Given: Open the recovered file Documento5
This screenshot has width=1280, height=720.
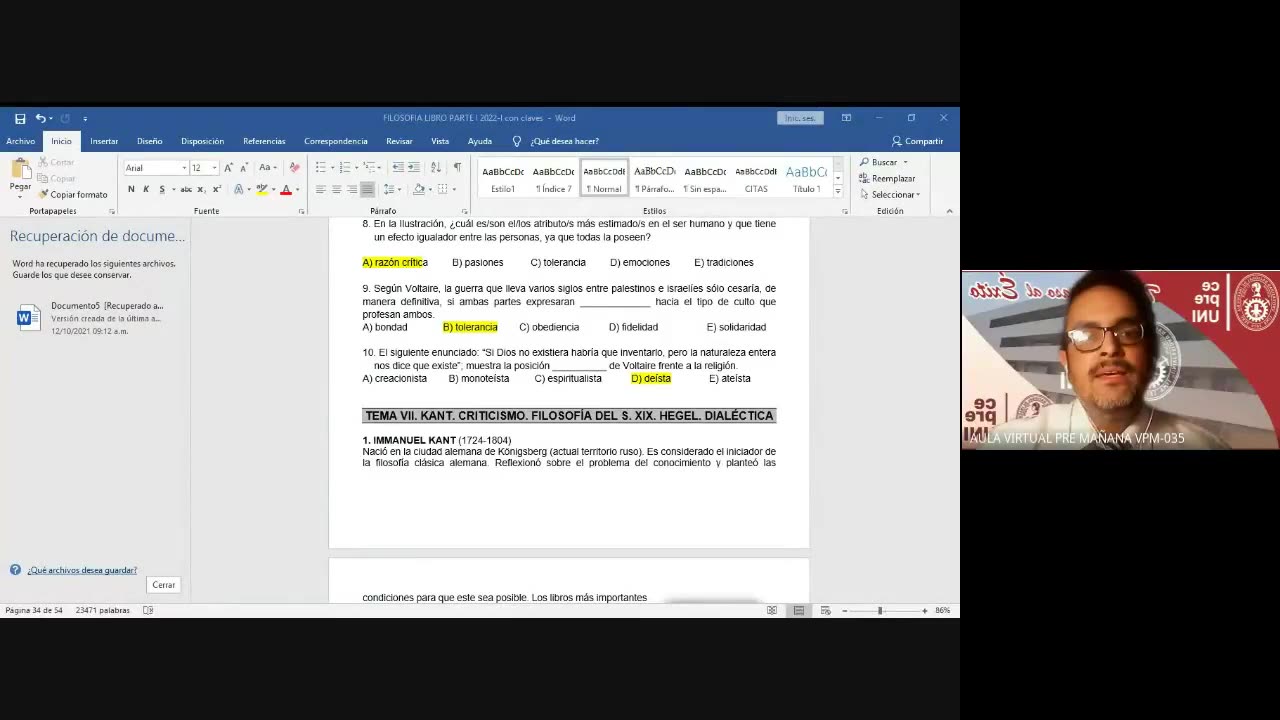Looking at the screenshot, I should click(x=90, y=318).
